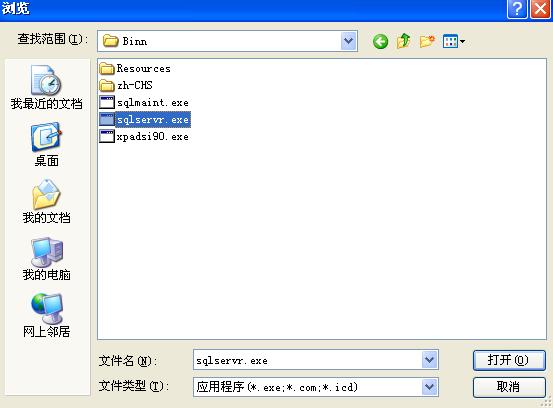553x408 pixels.
Task: Expand the 文件类型 dropdown arrow
Action: [x=429, y=387]
